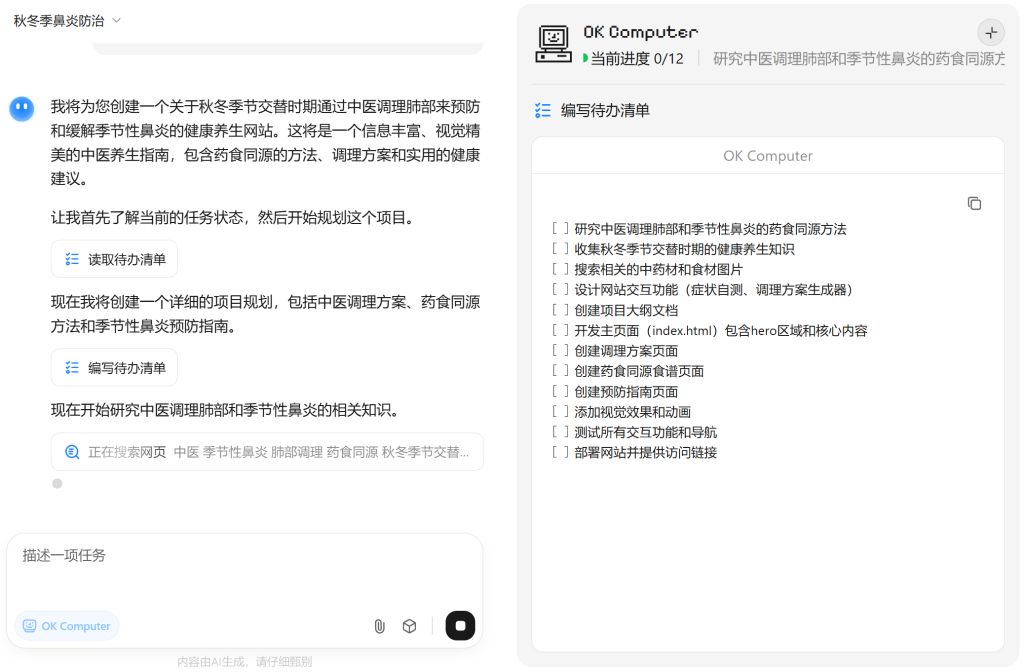
Task: Open the 当前进度 0/12 progress indicator
Action: 635,59
